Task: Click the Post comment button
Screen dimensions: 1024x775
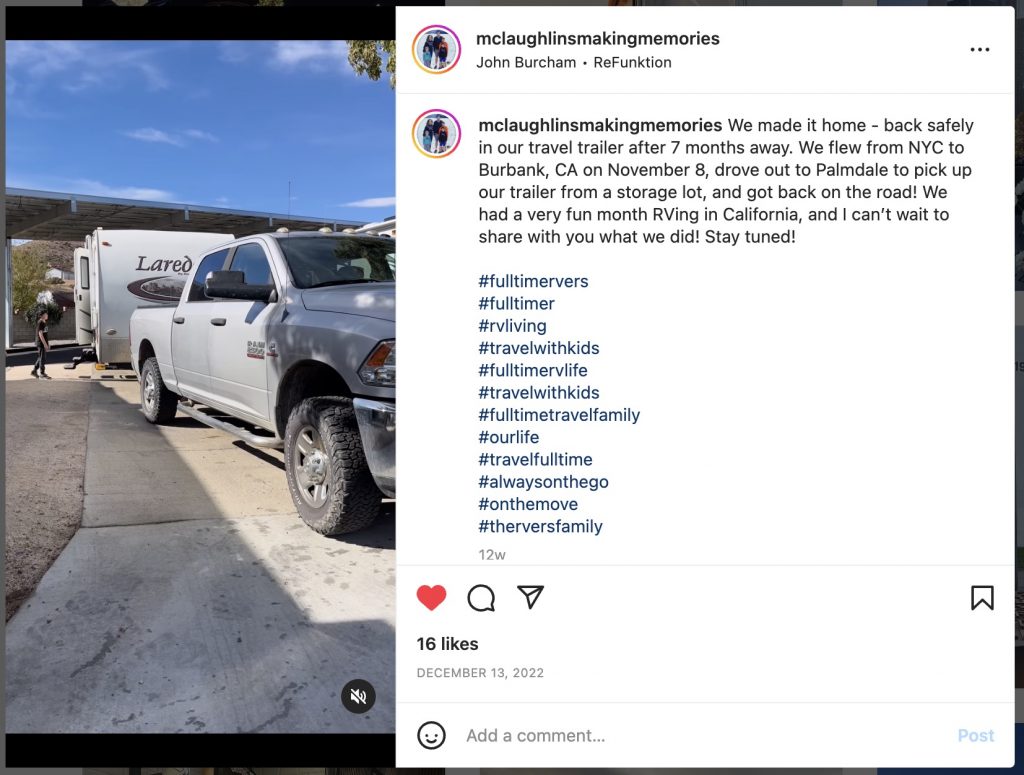Action: 976,736
